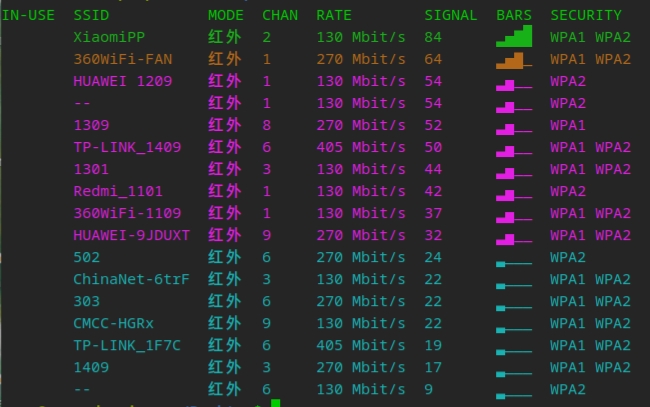Click the BARS column header
The width and height of the screenshot is (650, 407).
514,15
